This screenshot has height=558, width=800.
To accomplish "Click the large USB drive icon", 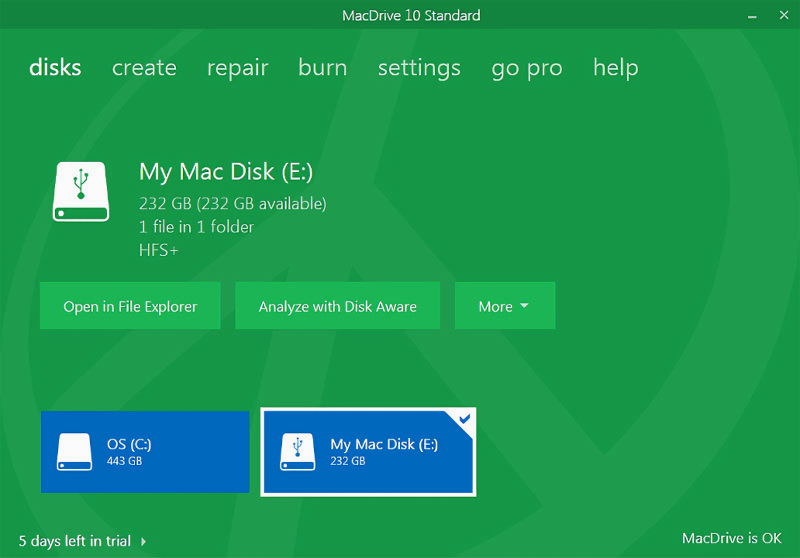I will (81, 192).
